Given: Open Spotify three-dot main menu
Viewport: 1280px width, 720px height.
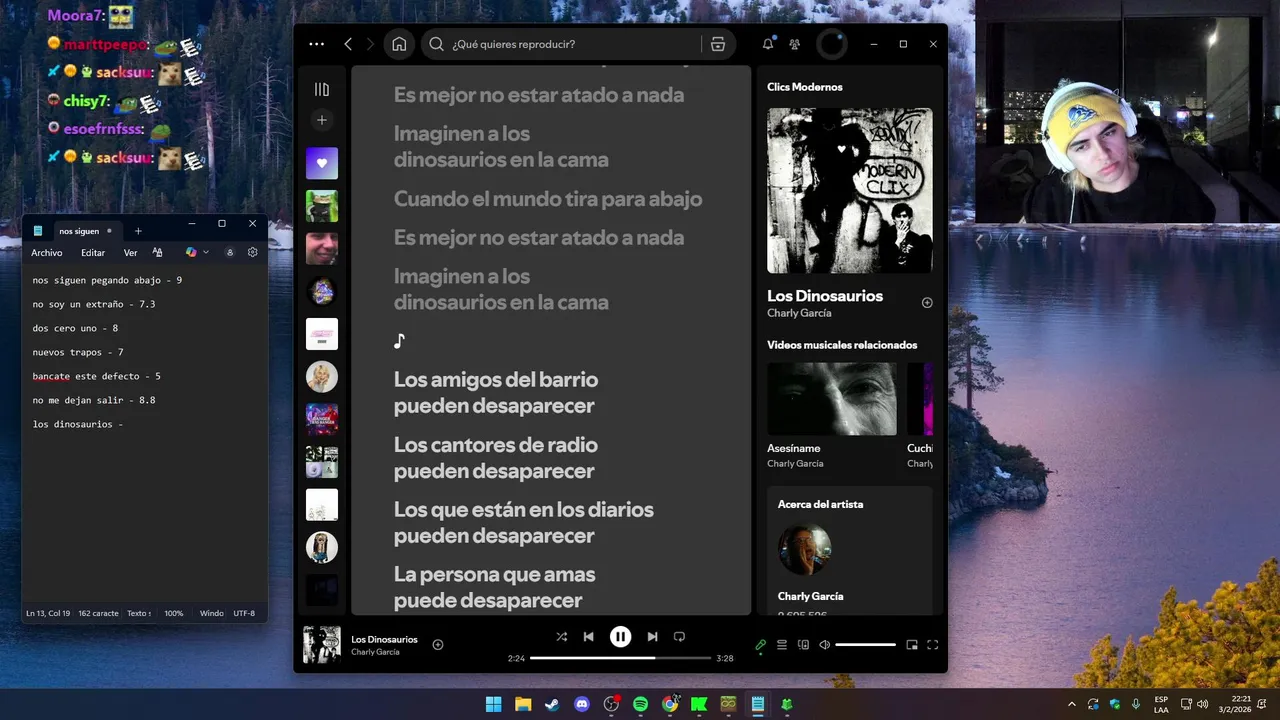Looking at the screenshot, I should (x=317, y=44).
